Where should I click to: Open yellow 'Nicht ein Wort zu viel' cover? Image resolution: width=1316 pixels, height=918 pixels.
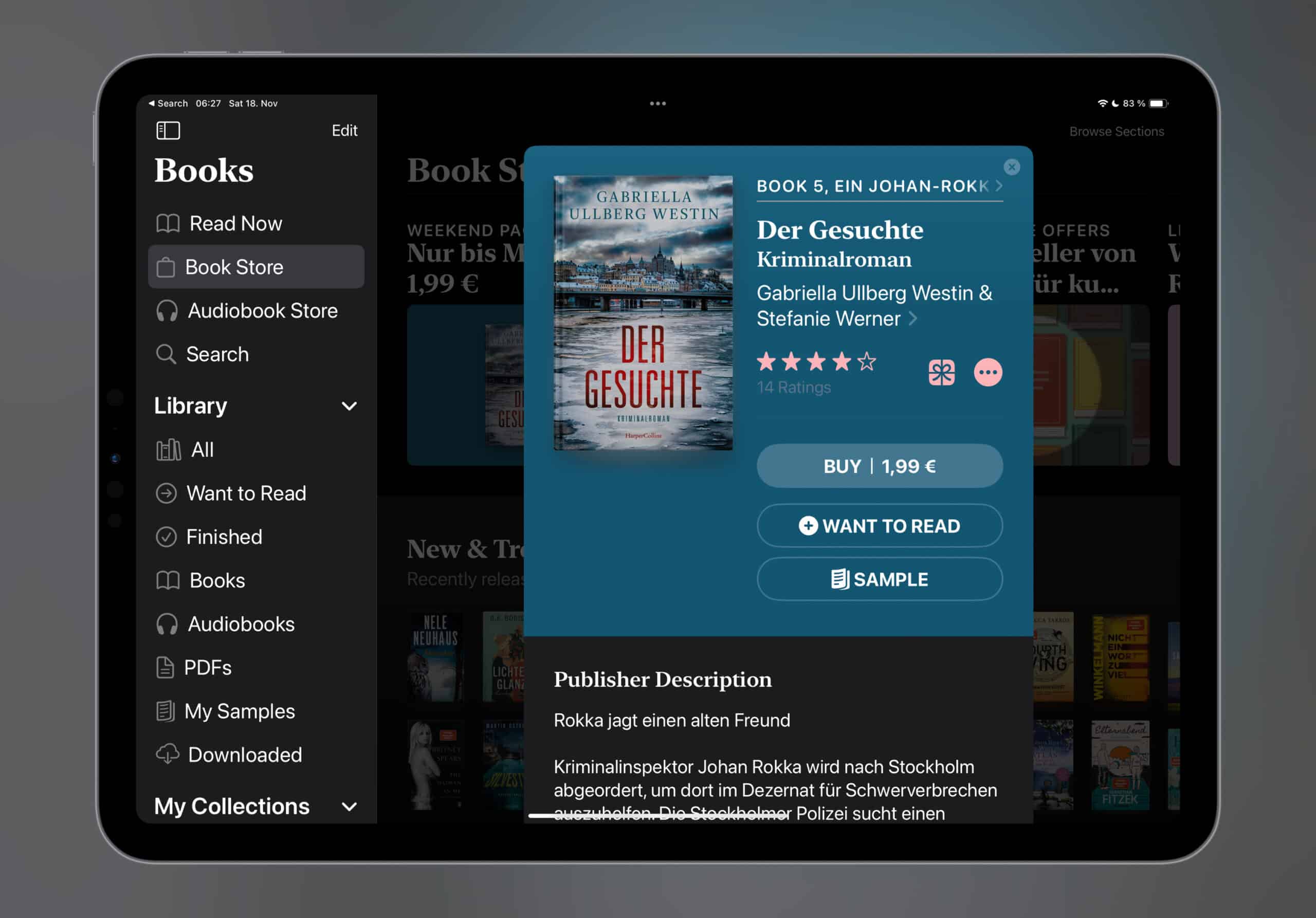click(x=1120, y=658)
